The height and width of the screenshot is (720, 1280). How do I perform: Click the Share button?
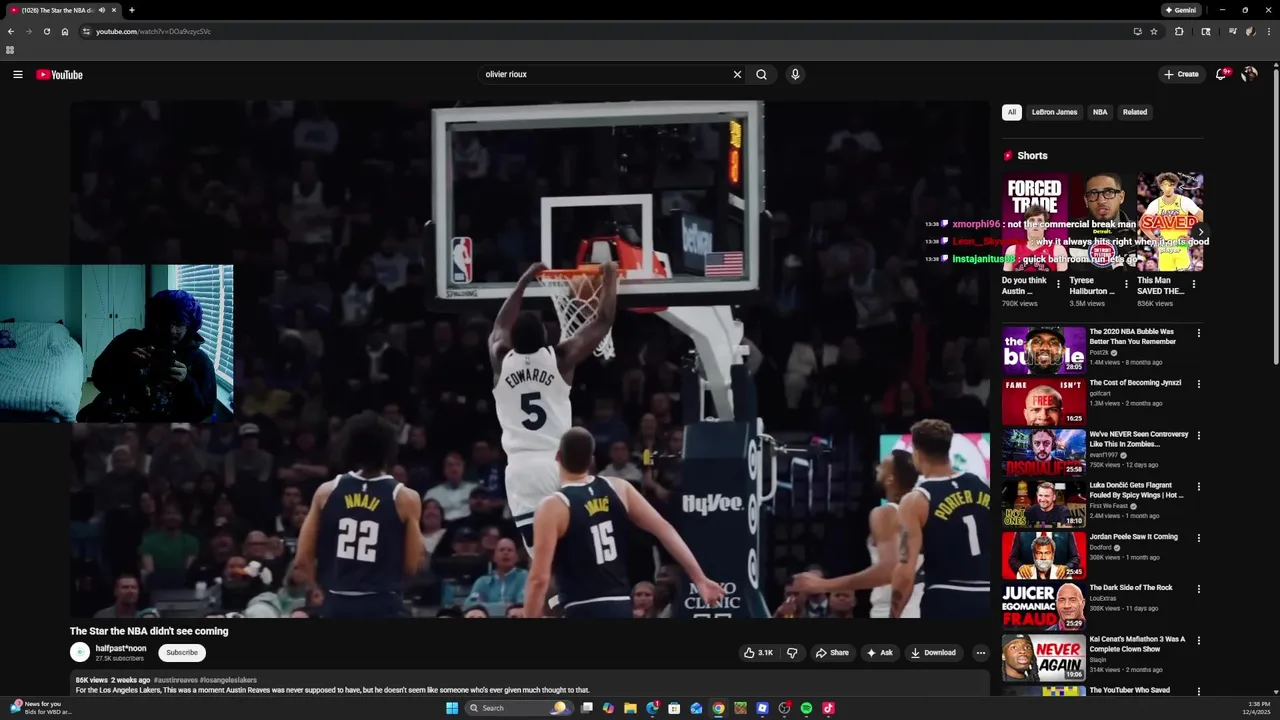[832, 653]
